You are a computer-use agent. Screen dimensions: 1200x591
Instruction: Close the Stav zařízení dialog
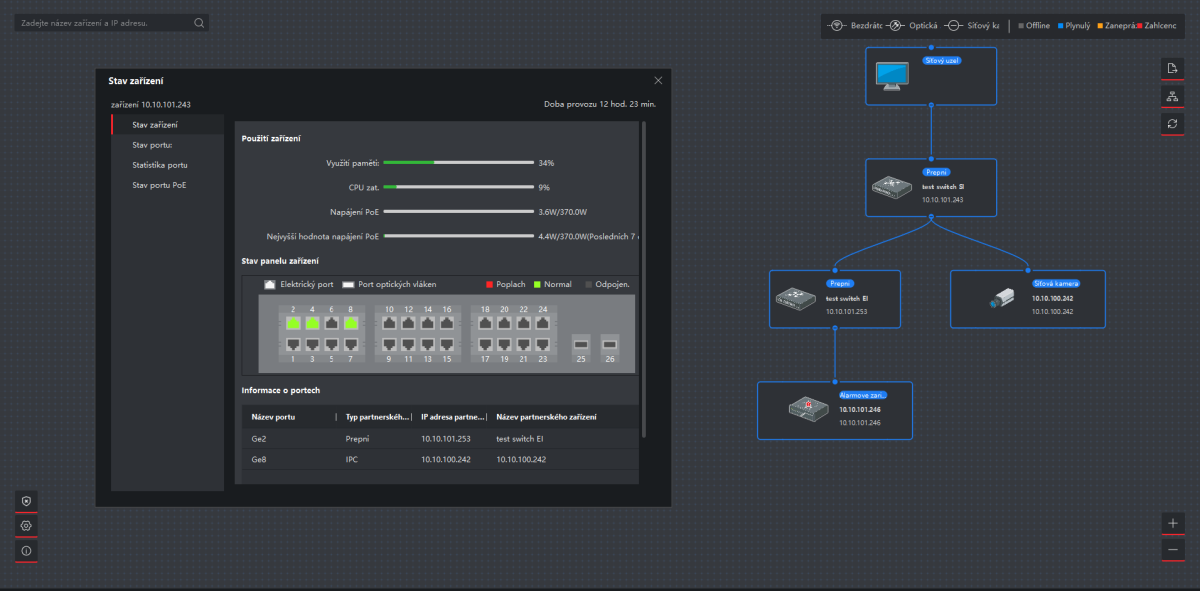658,80
